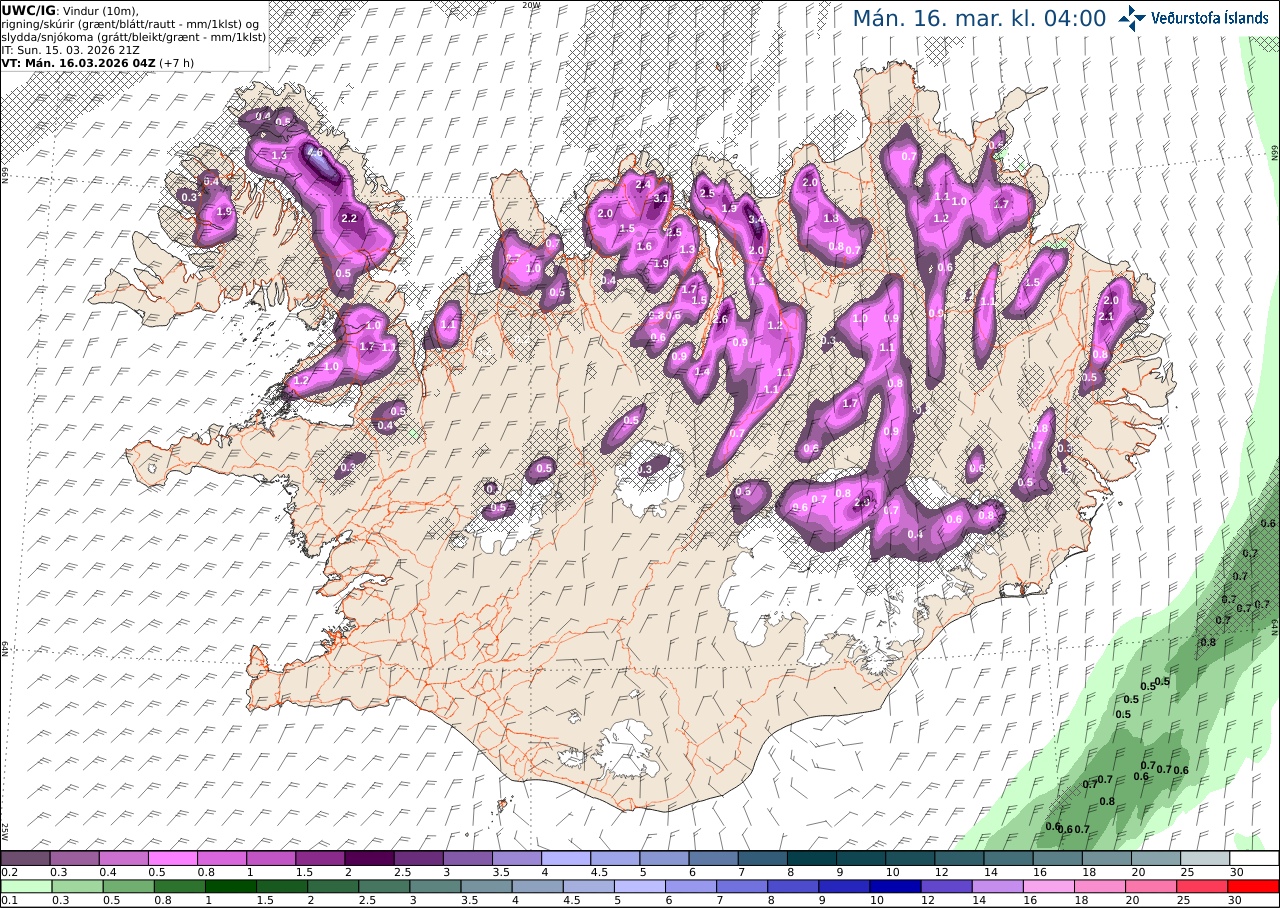This screenshot has width=1280, height=908.
Task: Select the header date text Mán. 16. mar. kl. 04:00
Action: pos(978,19)
